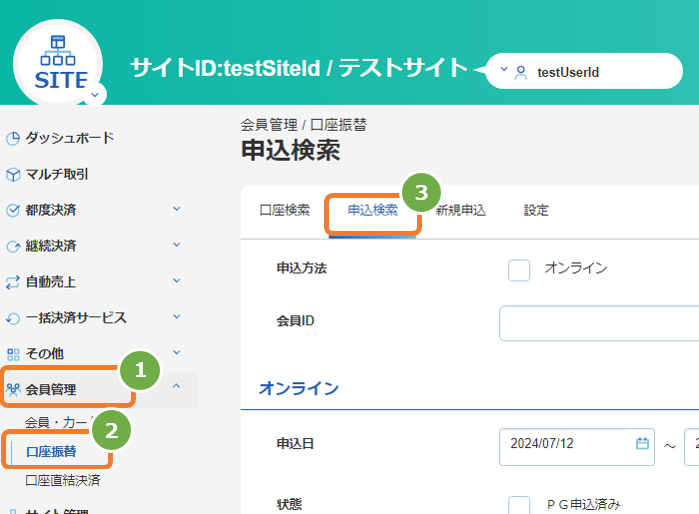The height and width of the screenshot is (514, 699).
Task: Expand the 継続決済 chevron
Action: pyautogui.click(x=177, y=245)
